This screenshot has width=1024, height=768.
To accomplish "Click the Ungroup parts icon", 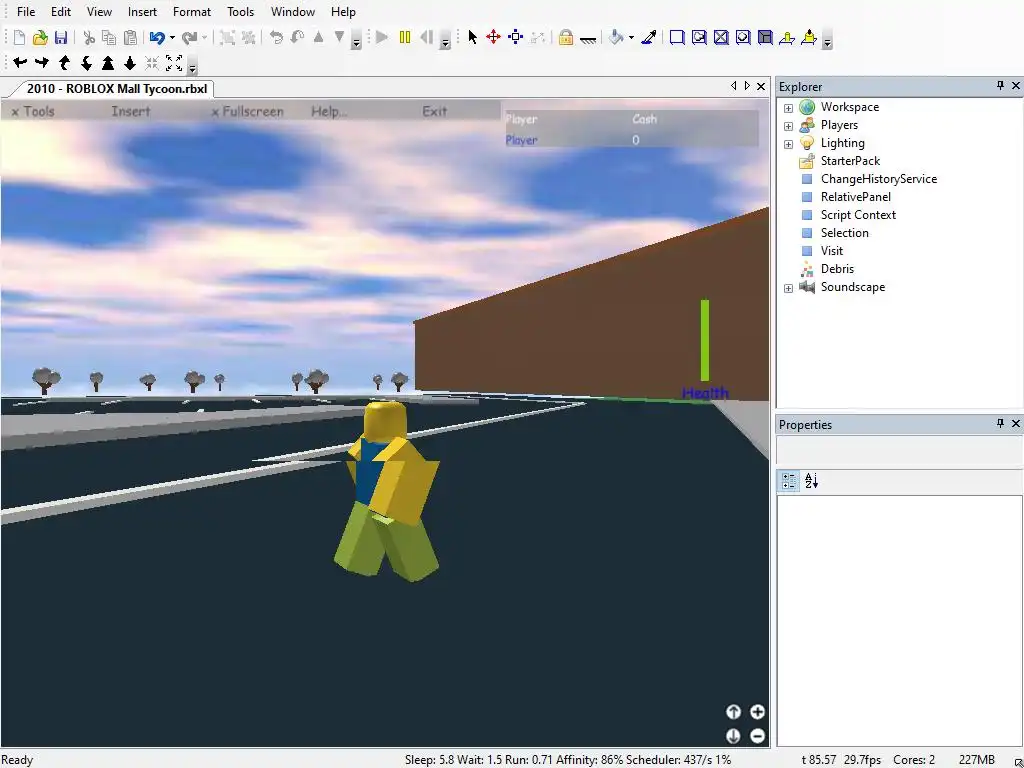I will click(x=248, y=38).
